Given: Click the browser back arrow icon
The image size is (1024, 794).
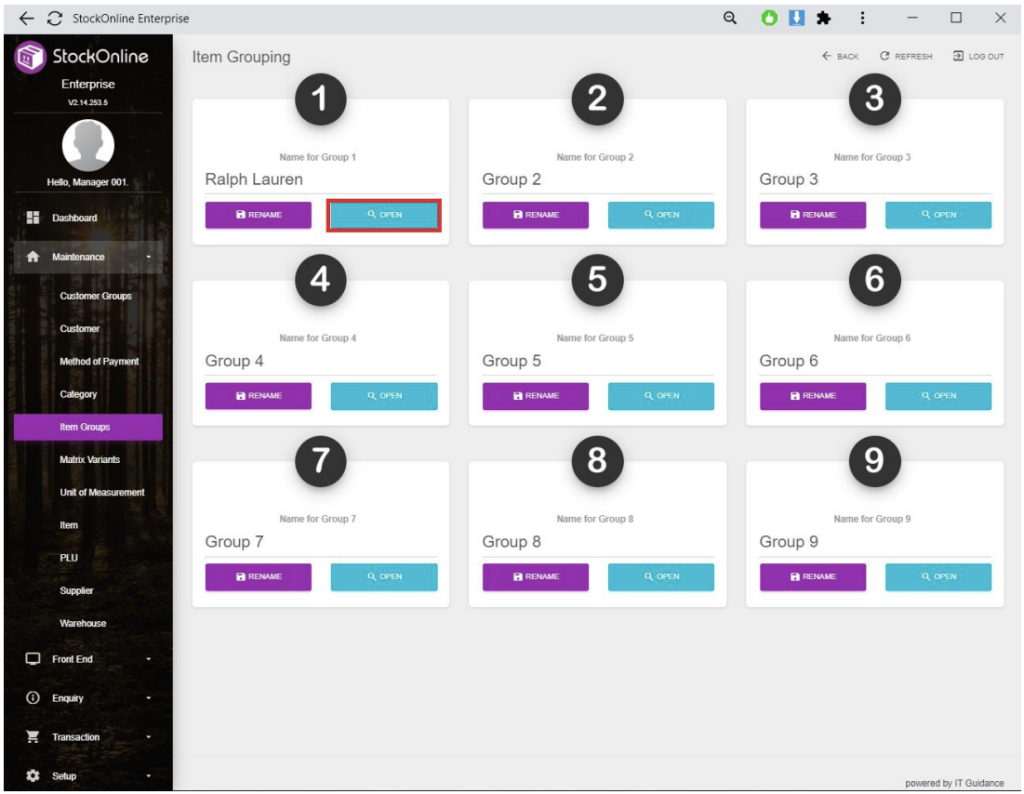Looking at the screenshot, I should (26, 18).
